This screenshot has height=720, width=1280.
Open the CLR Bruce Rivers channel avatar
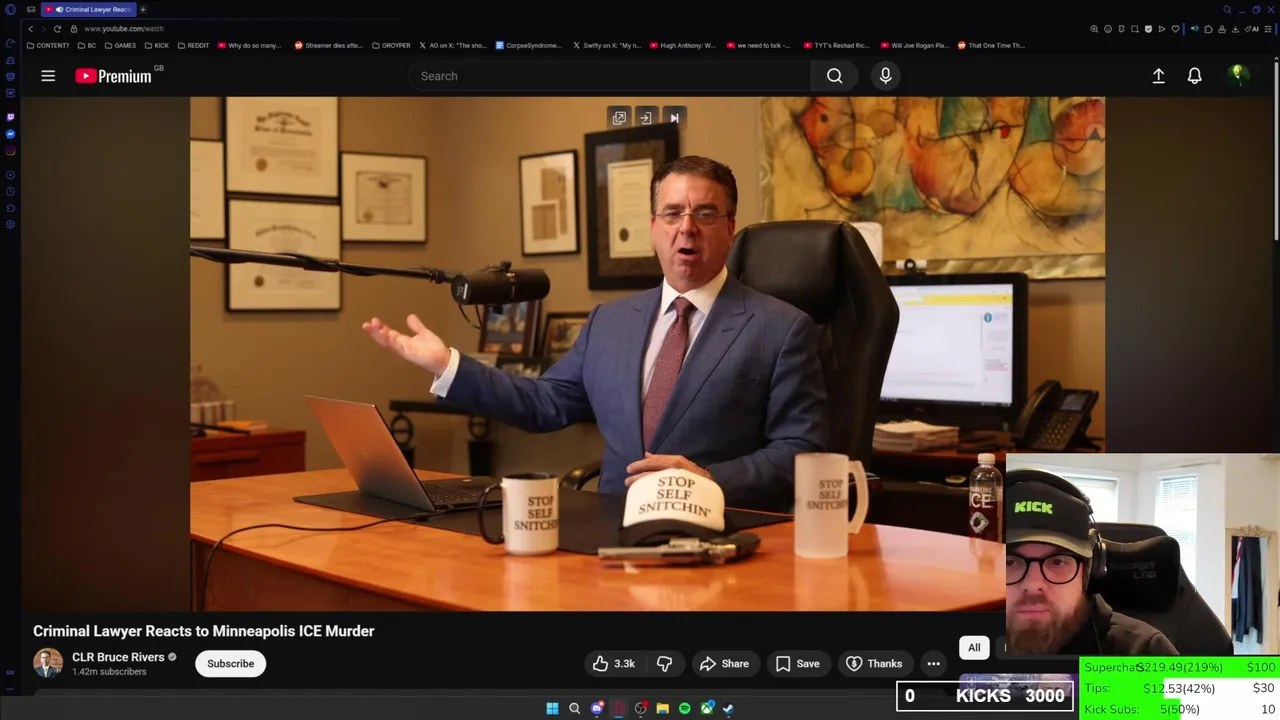click(x=48, y=663)
